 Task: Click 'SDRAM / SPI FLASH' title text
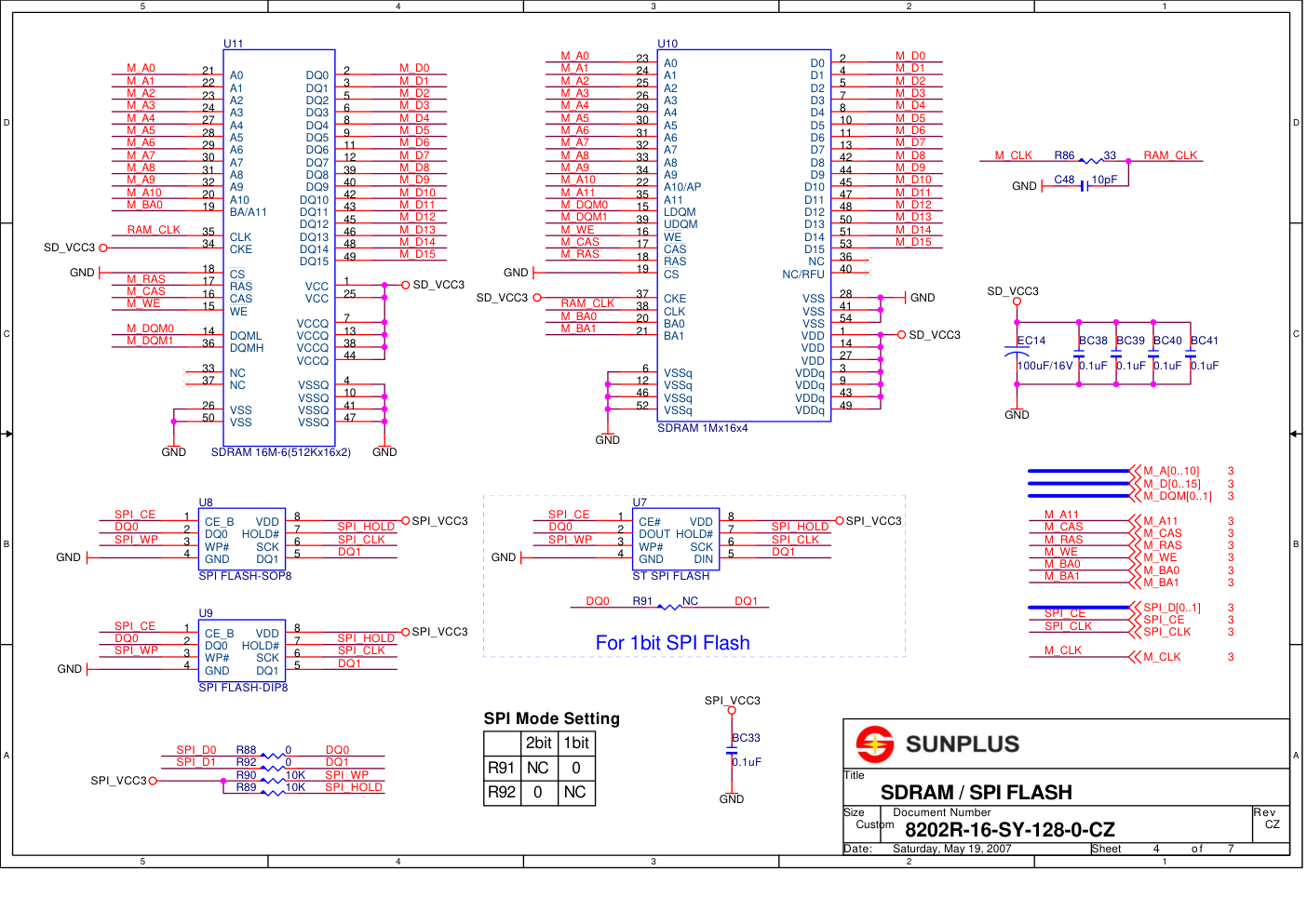click(977, 793)
